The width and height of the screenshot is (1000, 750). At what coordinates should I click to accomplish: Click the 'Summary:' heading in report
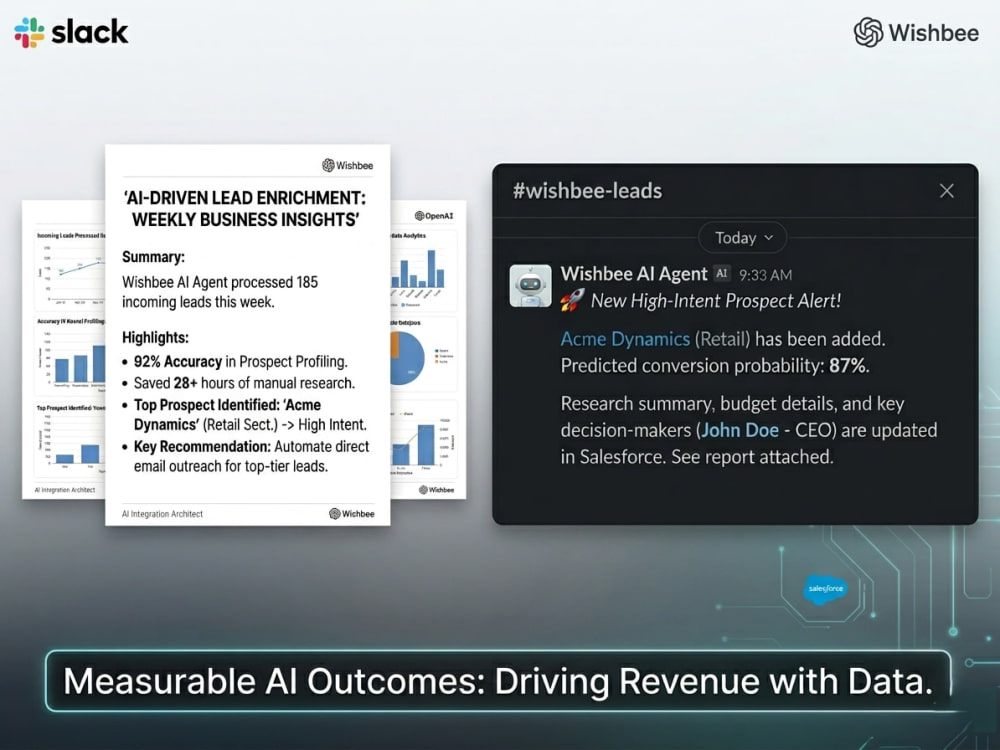(153, 257)
